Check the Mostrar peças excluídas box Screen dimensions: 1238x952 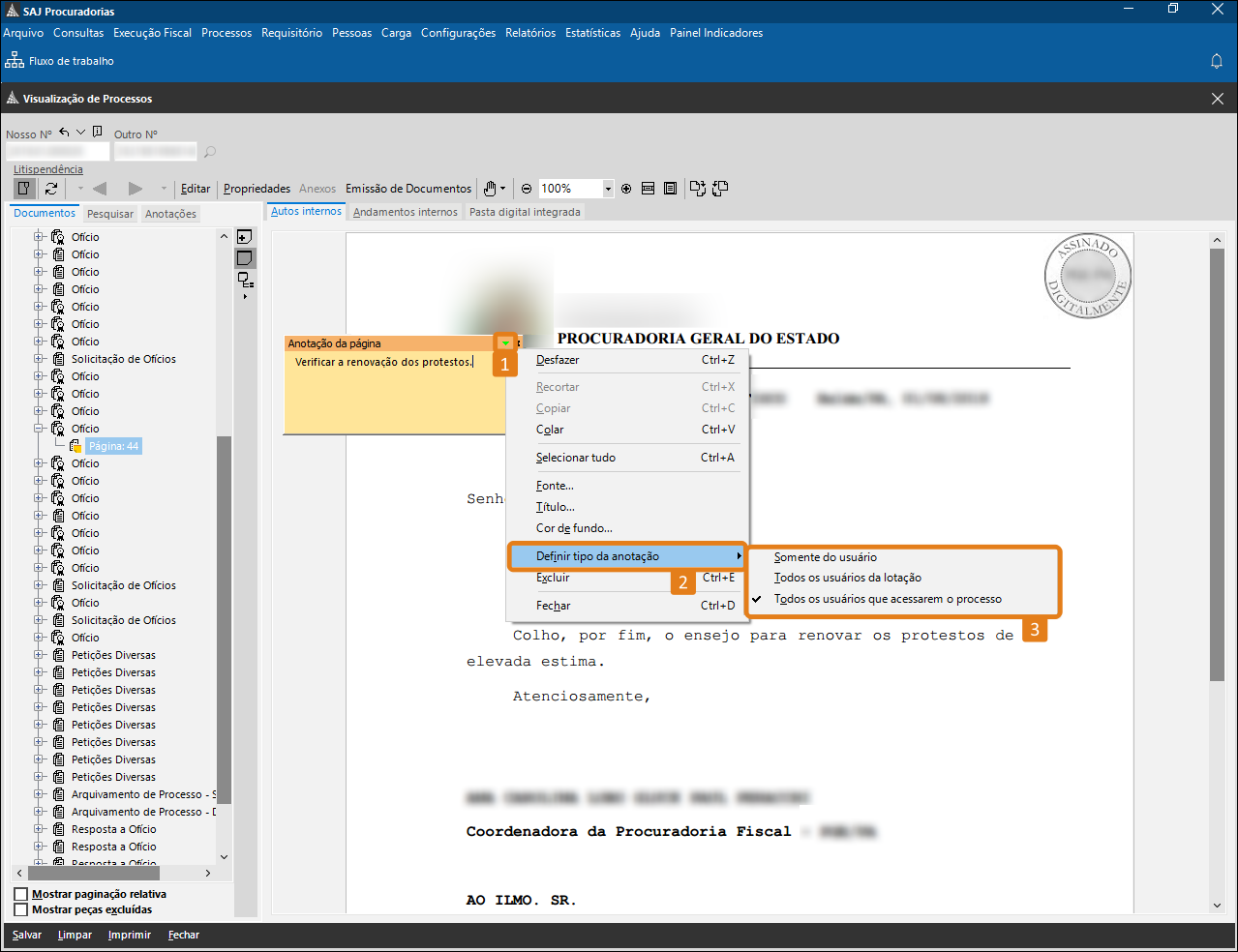(x=21, y=909)
